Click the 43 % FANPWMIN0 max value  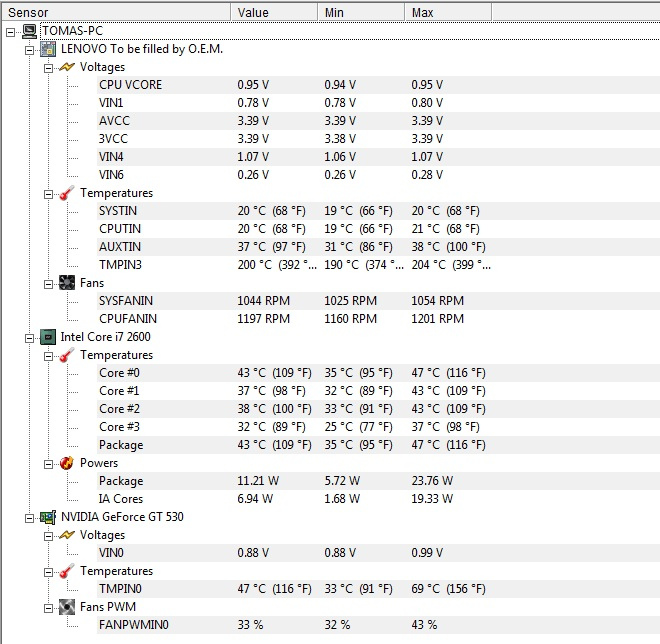click(x=424, y=625)
